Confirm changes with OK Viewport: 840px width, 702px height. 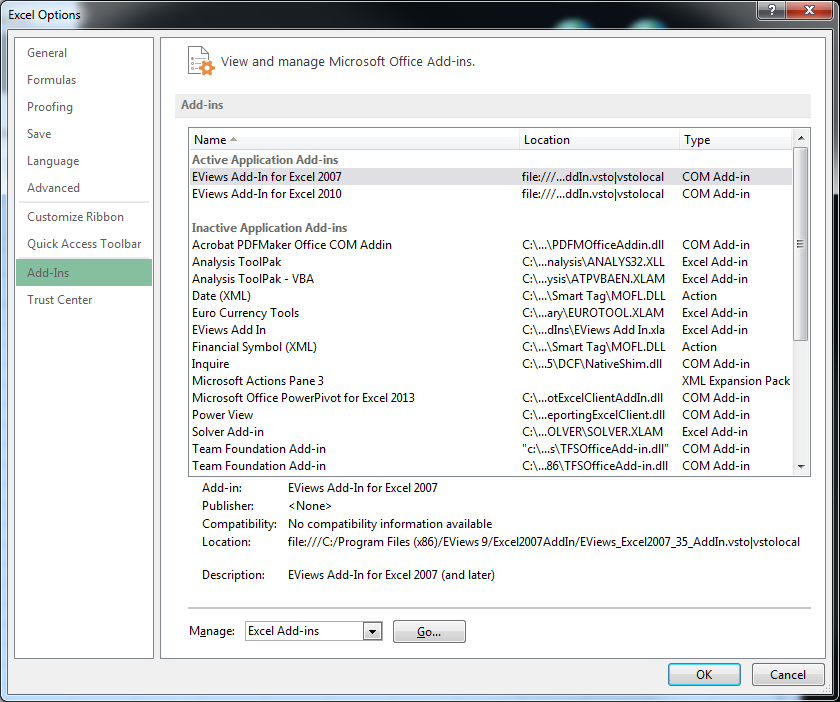point(704,674)
